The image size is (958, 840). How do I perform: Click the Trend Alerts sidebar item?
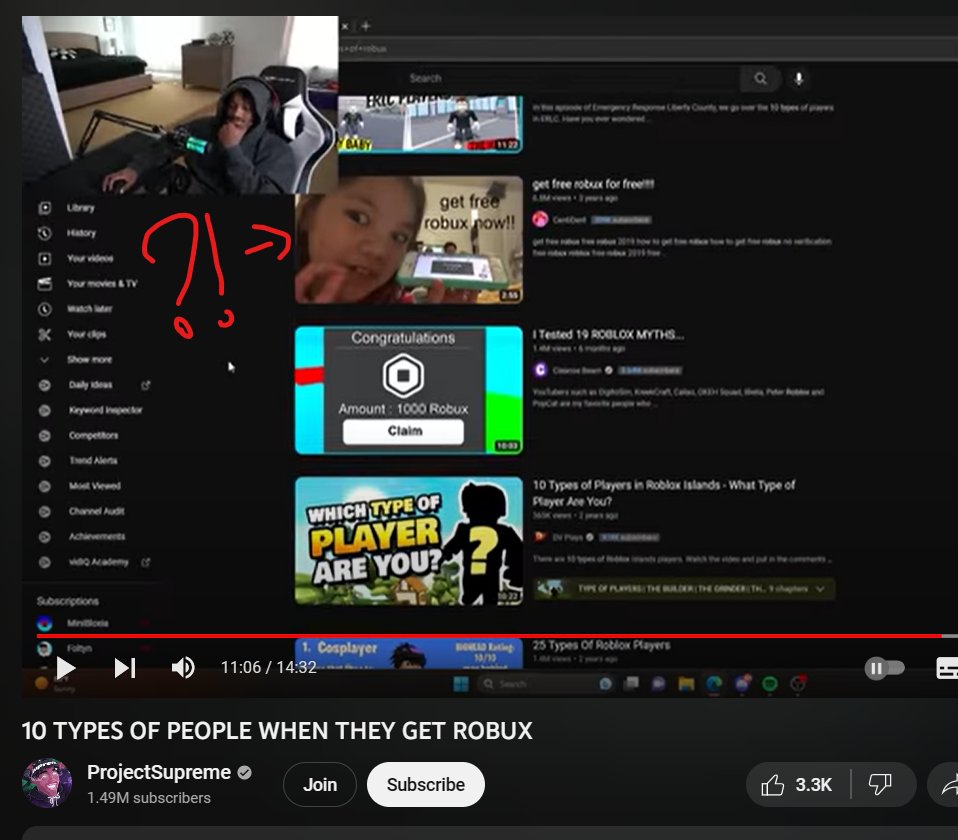point(93,461)
